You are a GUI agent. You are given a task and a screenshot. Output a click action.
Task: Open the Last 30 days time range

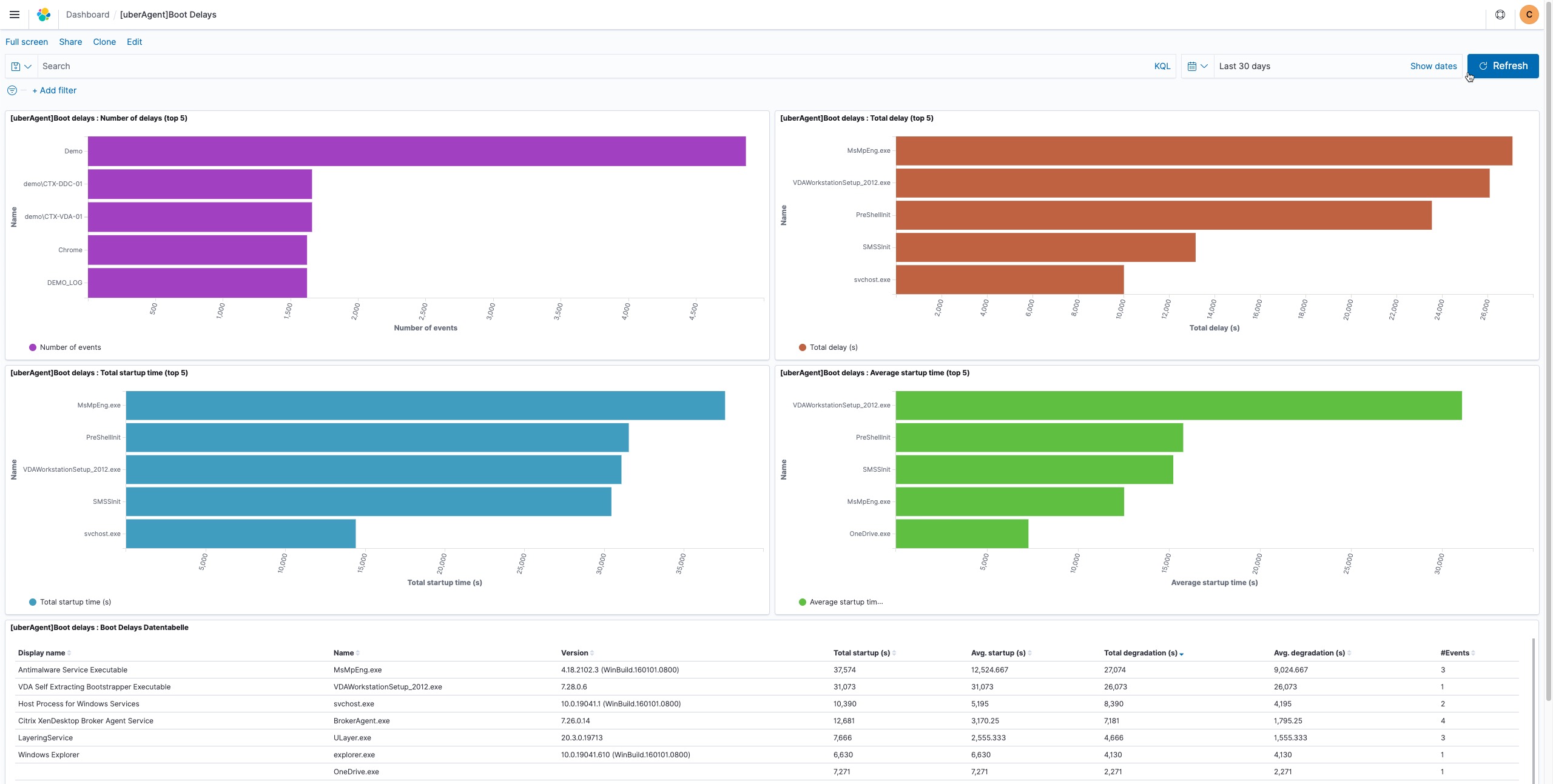[x=1245, y=66]
